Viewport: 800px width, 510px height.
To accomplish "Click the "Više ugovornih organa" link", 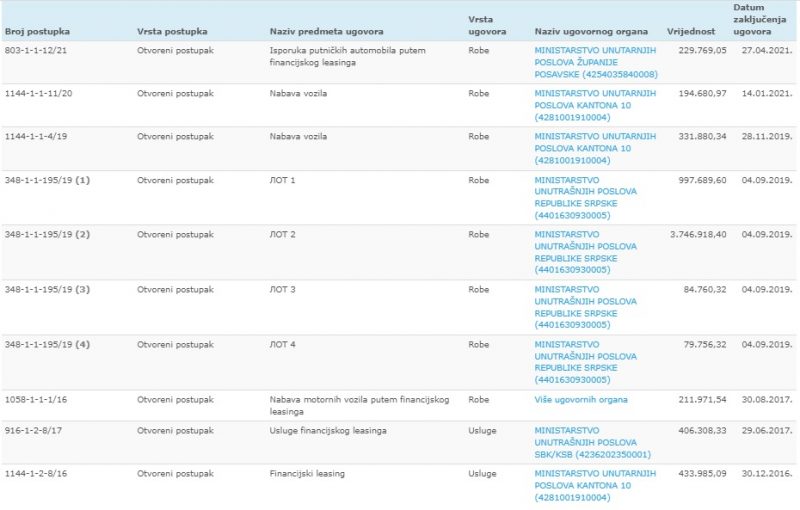I will click(x=581, y=400).
